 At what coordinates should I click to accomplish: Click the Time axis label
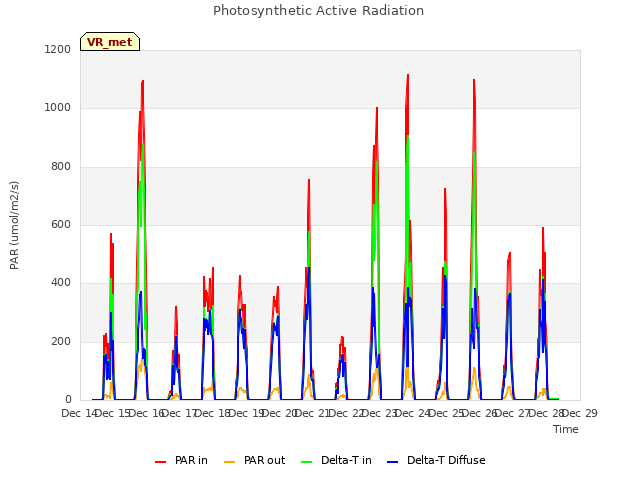tap(566, 429)
